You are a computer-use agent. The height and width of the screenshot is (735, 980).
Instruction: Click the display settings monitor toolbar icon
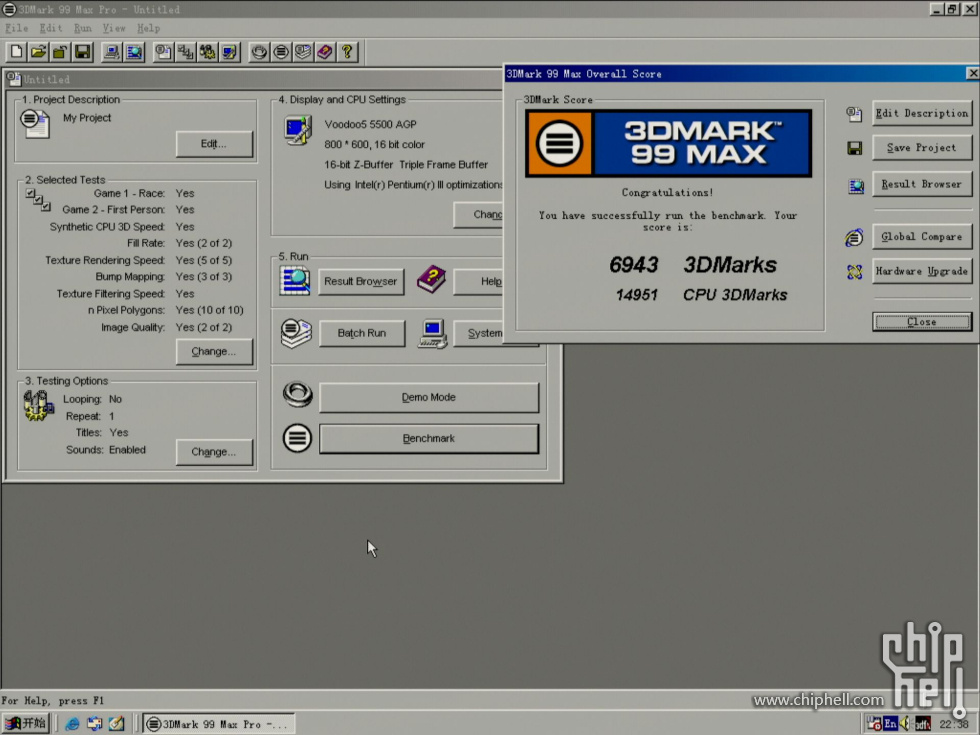(x=229, y=52)
